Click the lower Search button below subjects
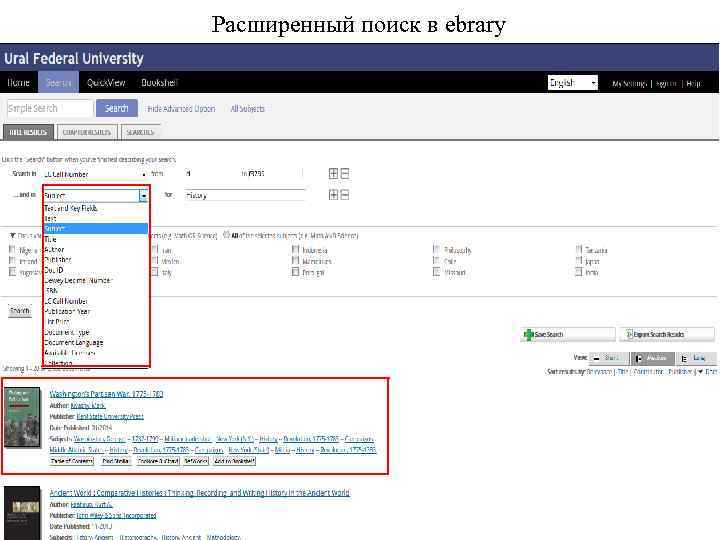This screenshot has width=720, height=540. pos(20,311)
